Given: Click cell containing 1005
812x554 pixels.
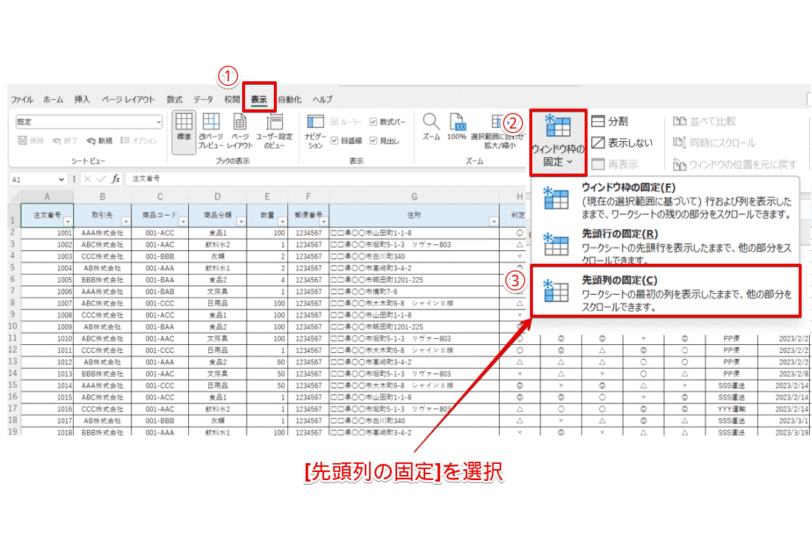Looking at the screenshot, I should coord(47,280).
